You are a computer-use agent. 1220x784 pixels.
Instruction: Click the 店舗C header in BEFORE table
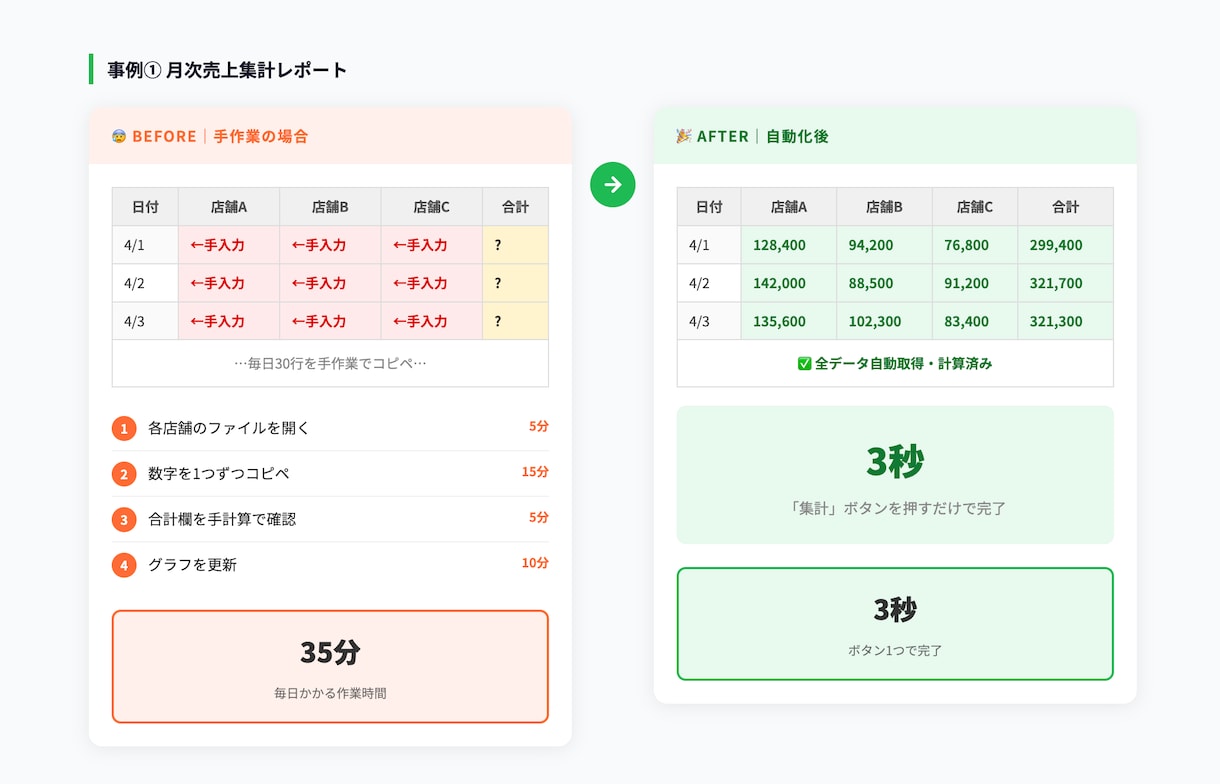pos(432,207)
